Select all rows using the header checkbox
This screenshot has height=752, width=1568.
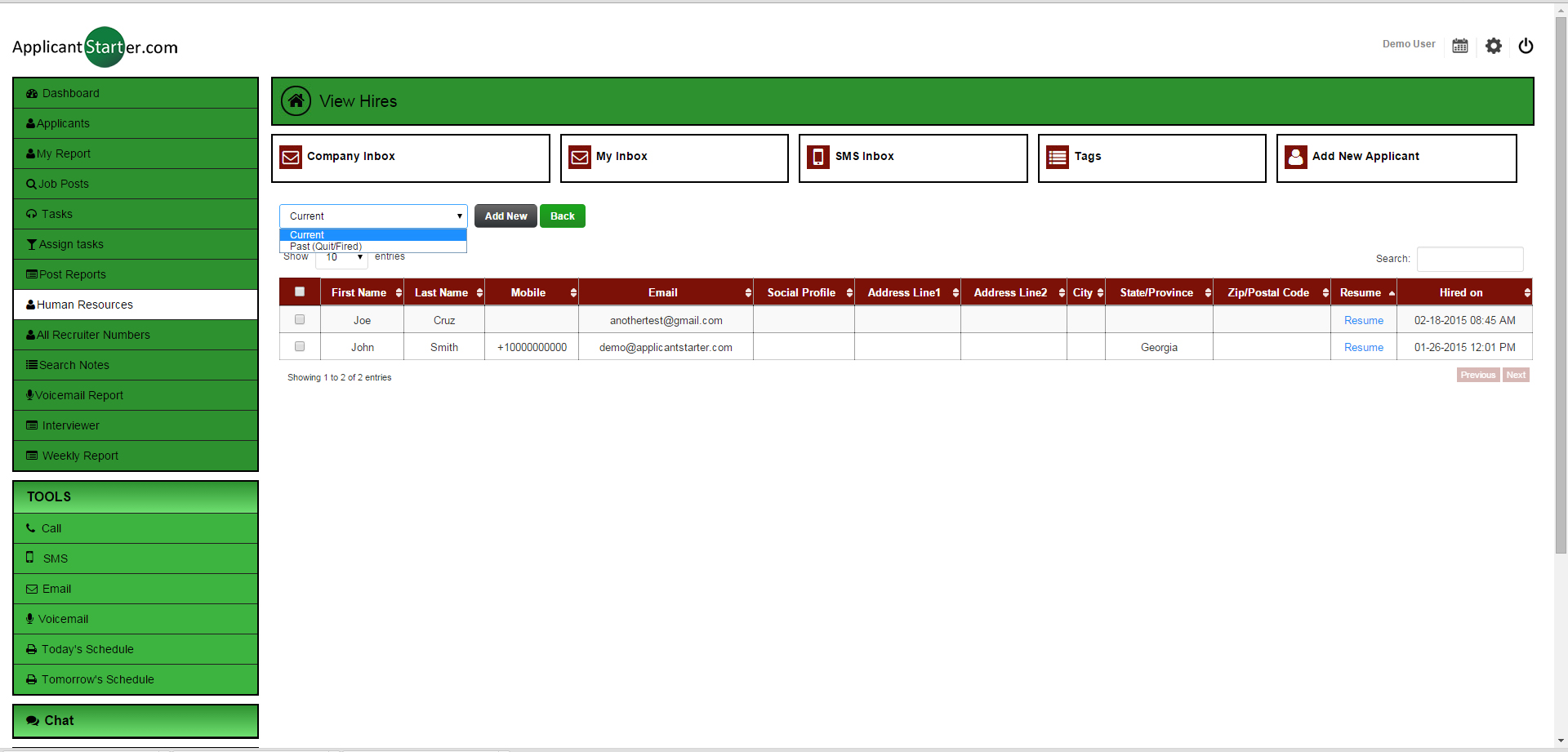299,291
